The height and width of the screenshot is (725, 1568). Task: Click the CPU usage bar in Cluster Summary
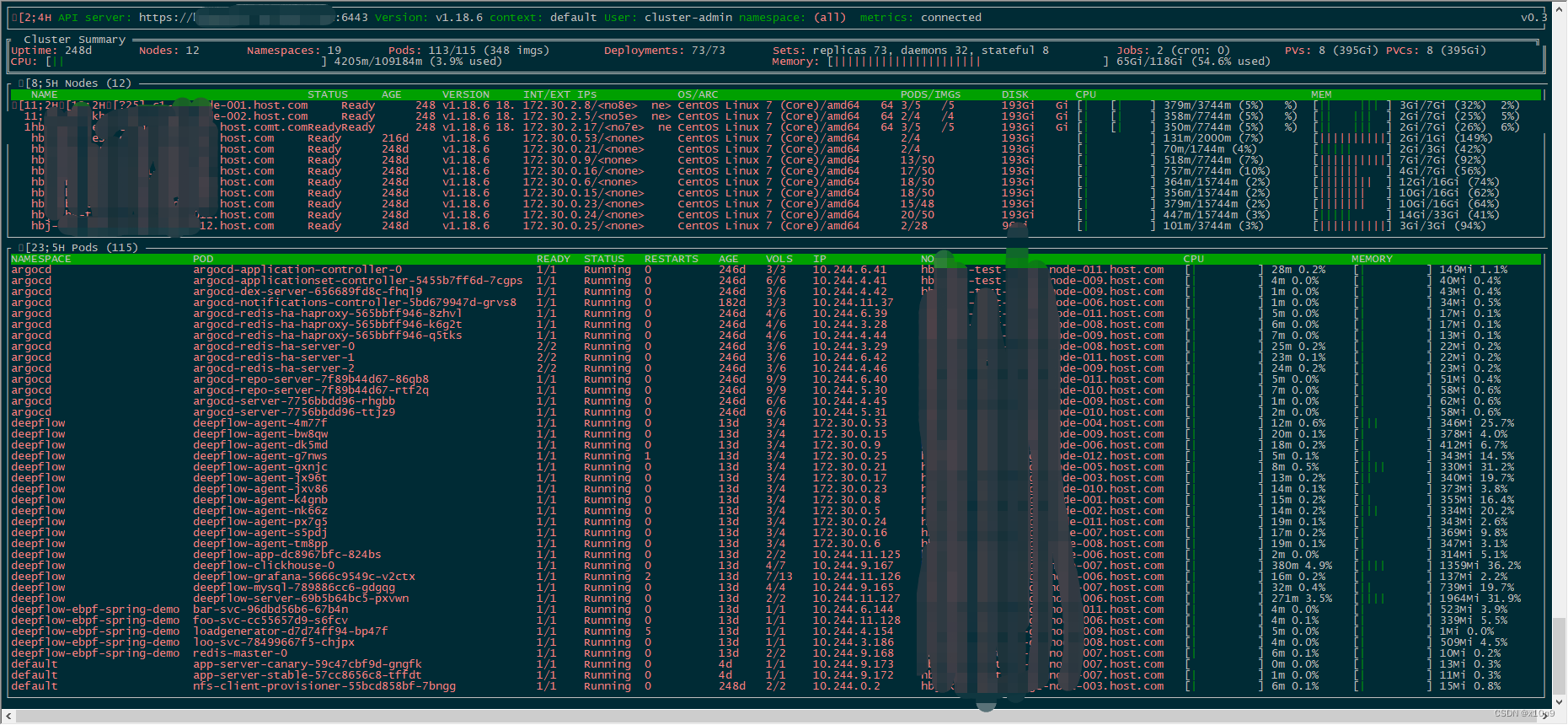pos(186,62)
